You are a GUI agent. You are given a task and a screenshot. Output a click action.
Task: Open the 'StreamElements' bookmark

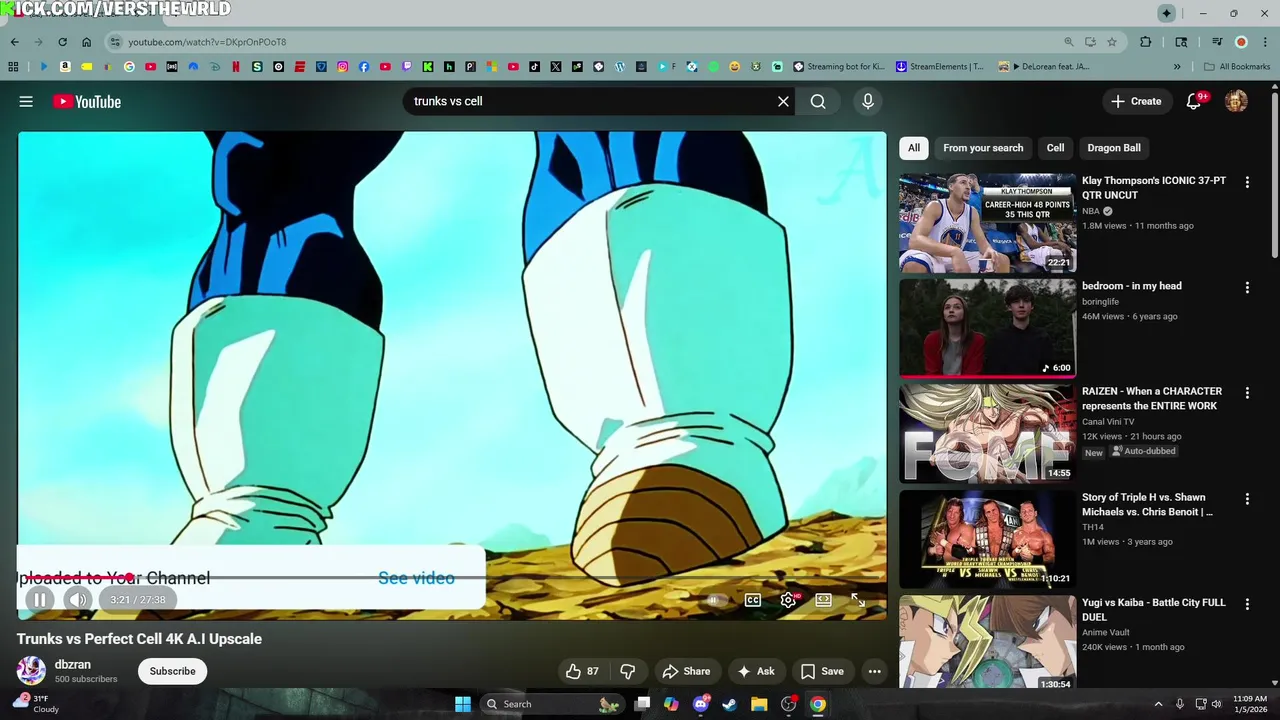pyautogui.click(x=940, y=67)
